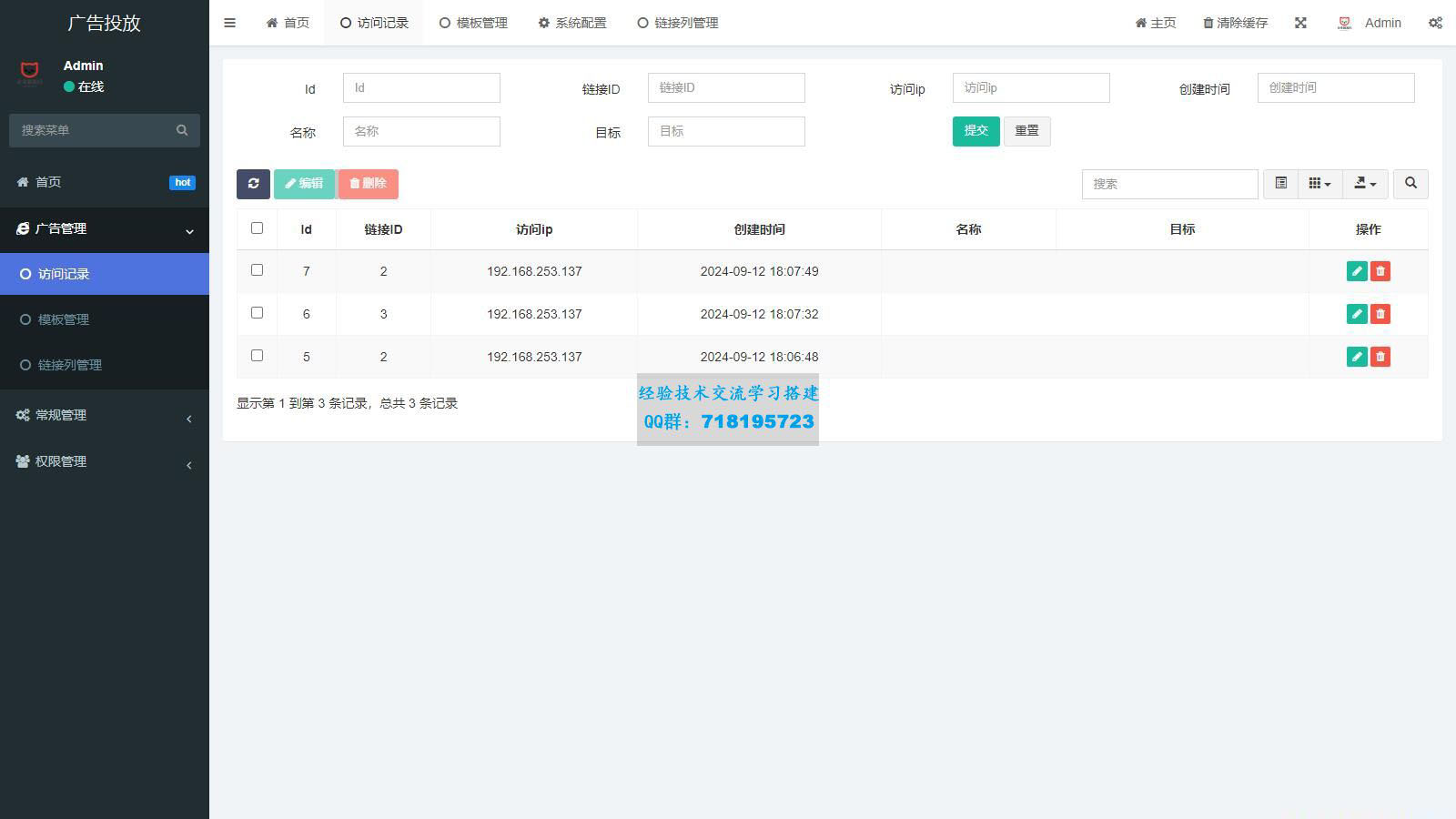This screenshot has height=819, width=1456.
Task: Open the 主页 link in top bar
Action: pyautogui.click(x=1156, y=23)
